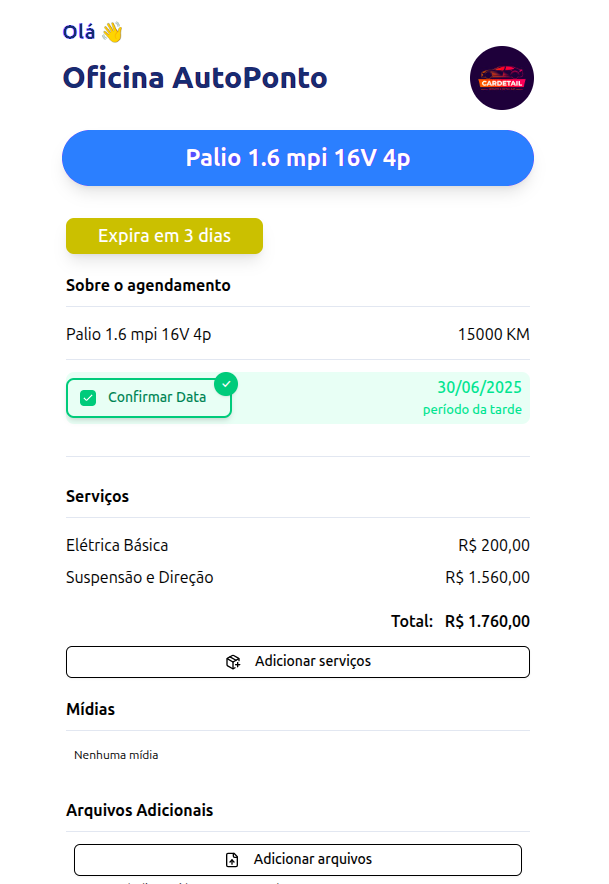Viewport: 609px width, 884px height.
Task: Click the Arquivos Adicionais section heading
Action: [139, 810]
